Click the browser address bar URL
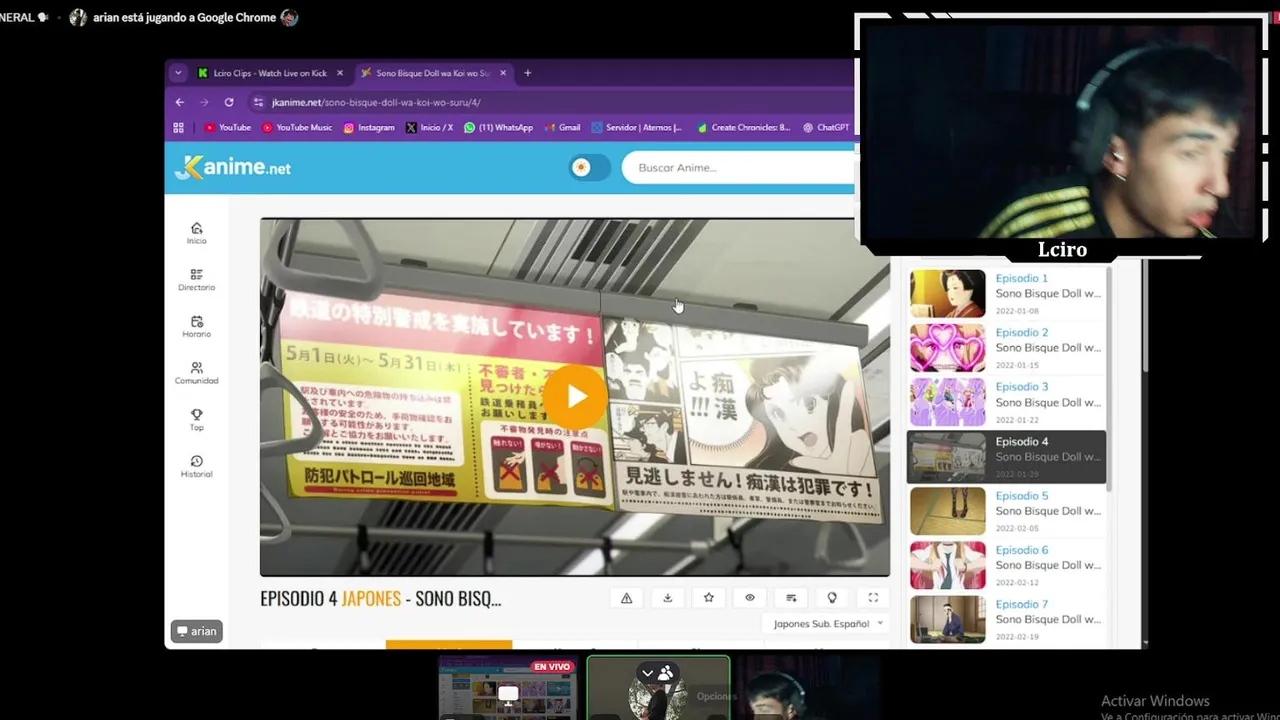This screenshot has height=720, width=1280. pyautogui.click(x=376, y=102)
